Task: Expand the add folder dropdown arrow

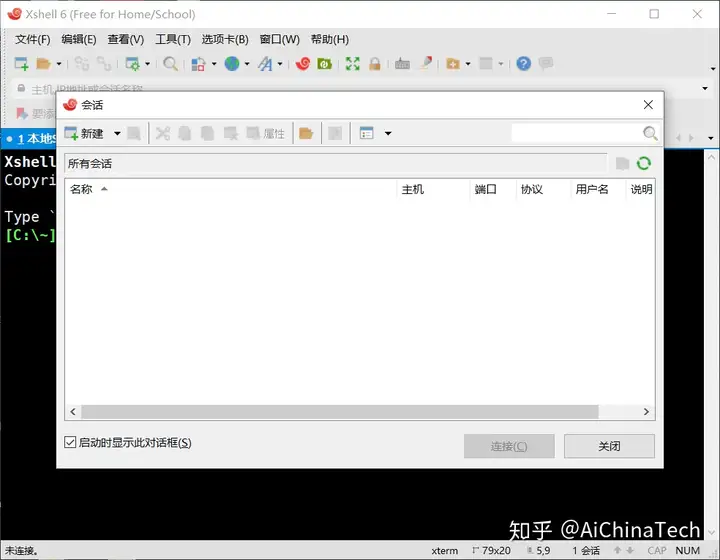Action: pos(468,64)
